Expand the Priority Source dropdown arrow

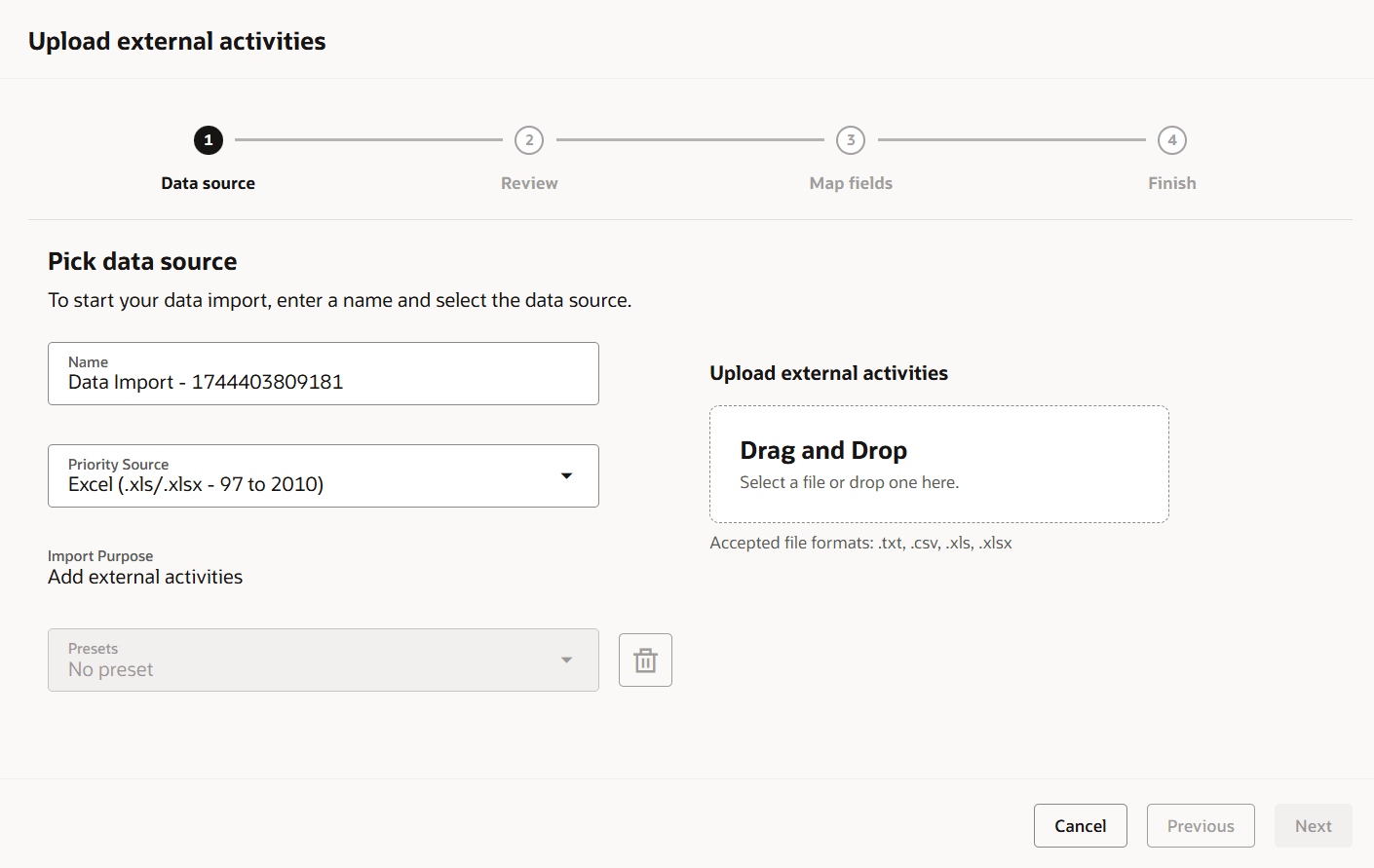pyautogui.click(x=566, y=476)
